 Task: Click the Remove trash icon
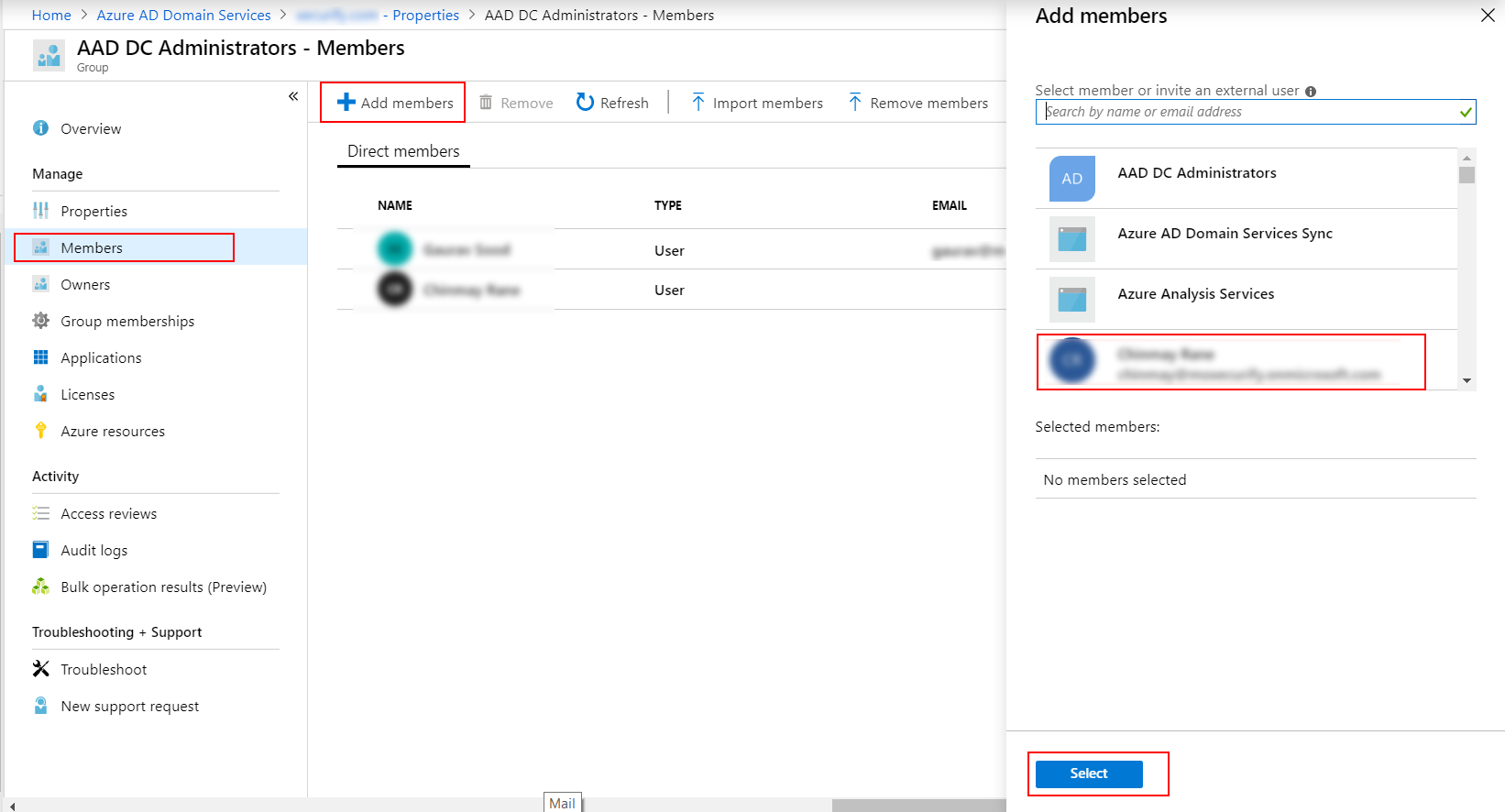pos(486,103)
